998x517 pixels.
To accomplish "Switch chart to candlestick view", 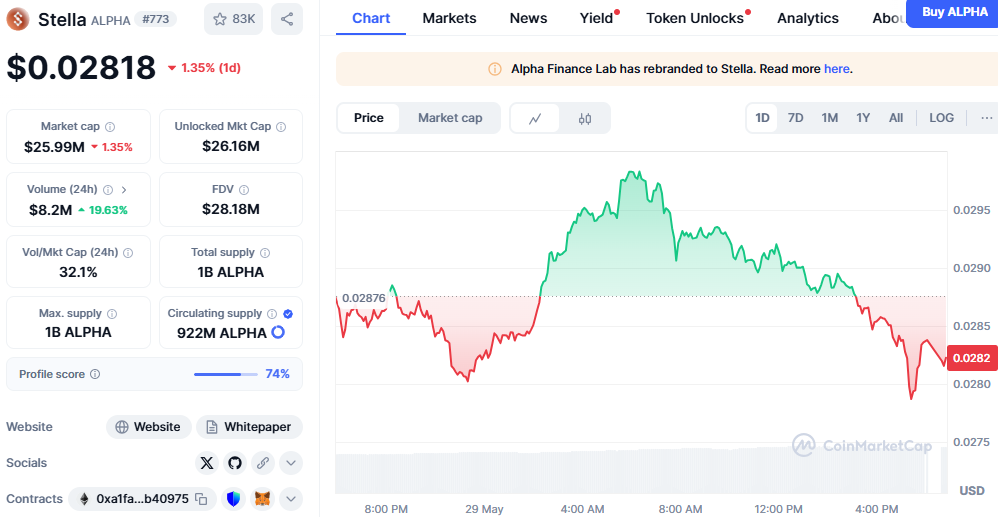I will click(585, 118).
